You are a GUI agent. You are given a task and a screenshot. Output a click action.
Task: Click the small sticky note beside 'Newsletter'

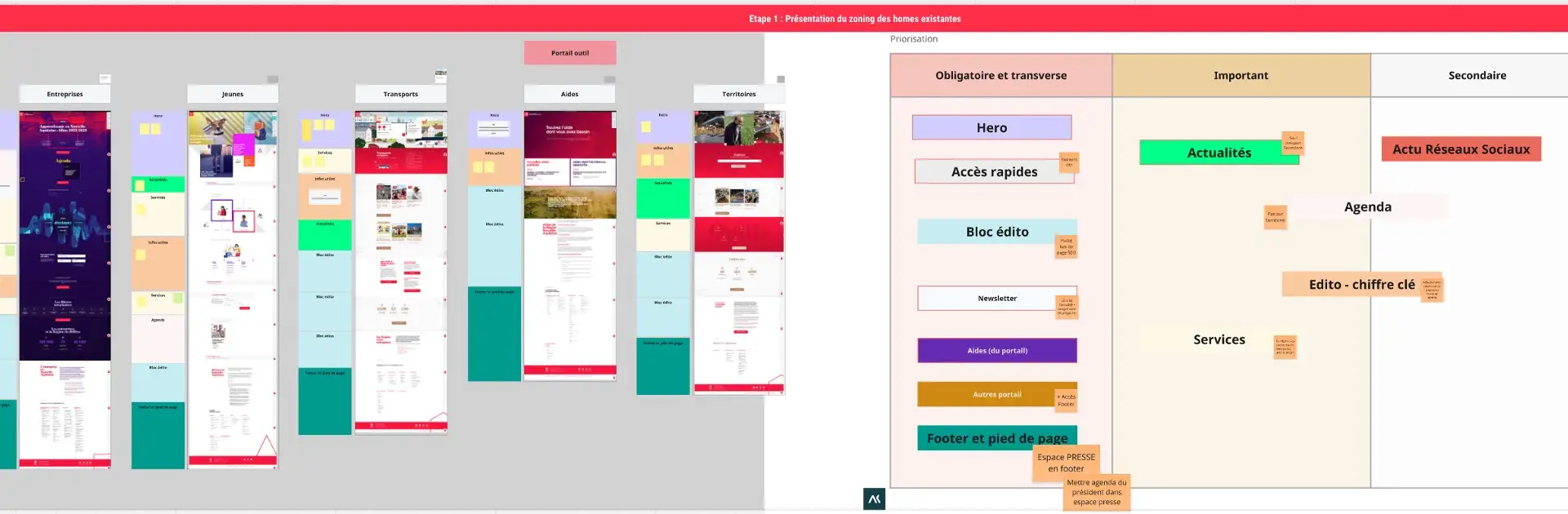pyautogui.click(x=1067, y=307)
